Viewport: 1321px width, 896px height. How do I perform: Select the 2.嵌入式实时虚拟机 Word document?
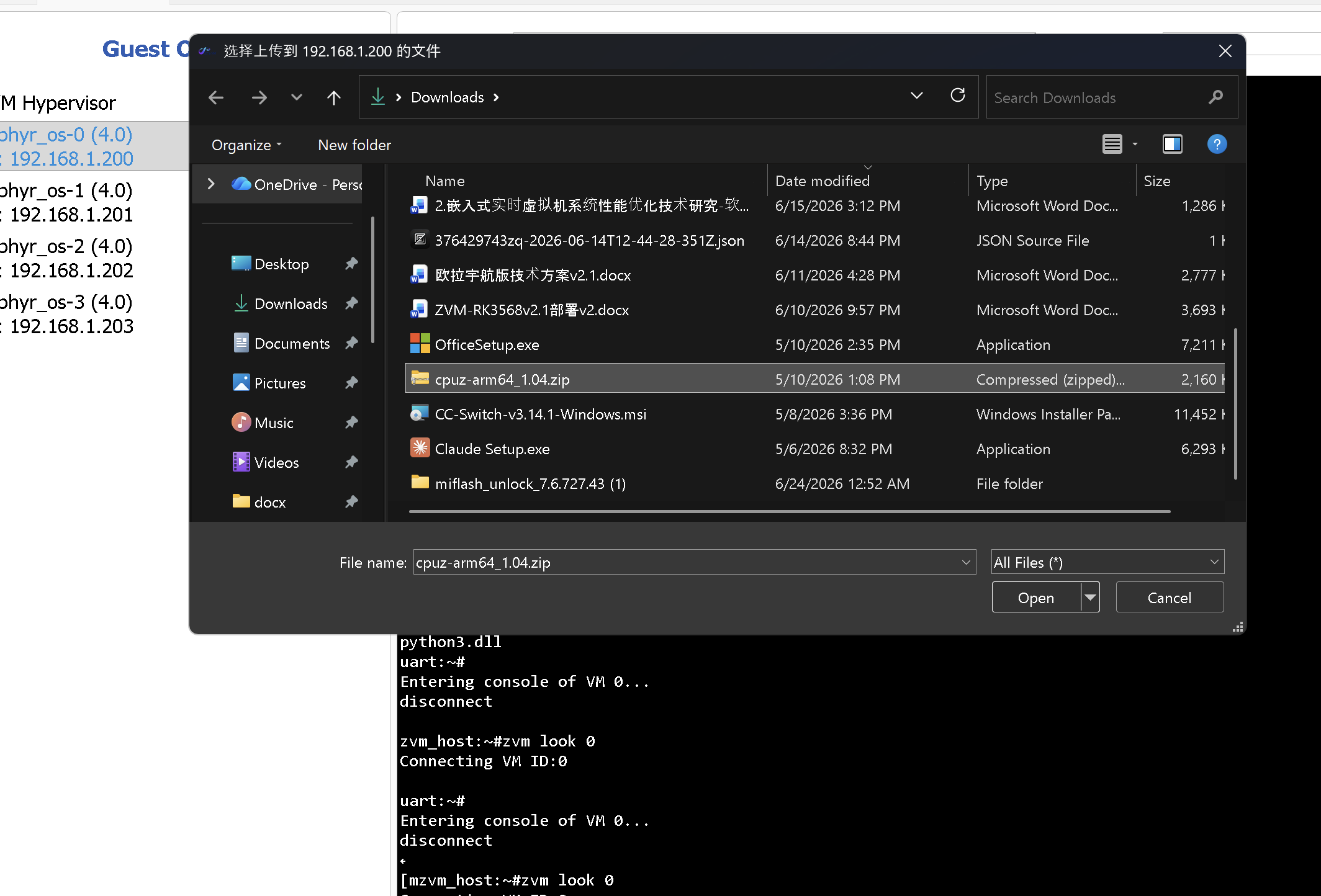[815, 205]
